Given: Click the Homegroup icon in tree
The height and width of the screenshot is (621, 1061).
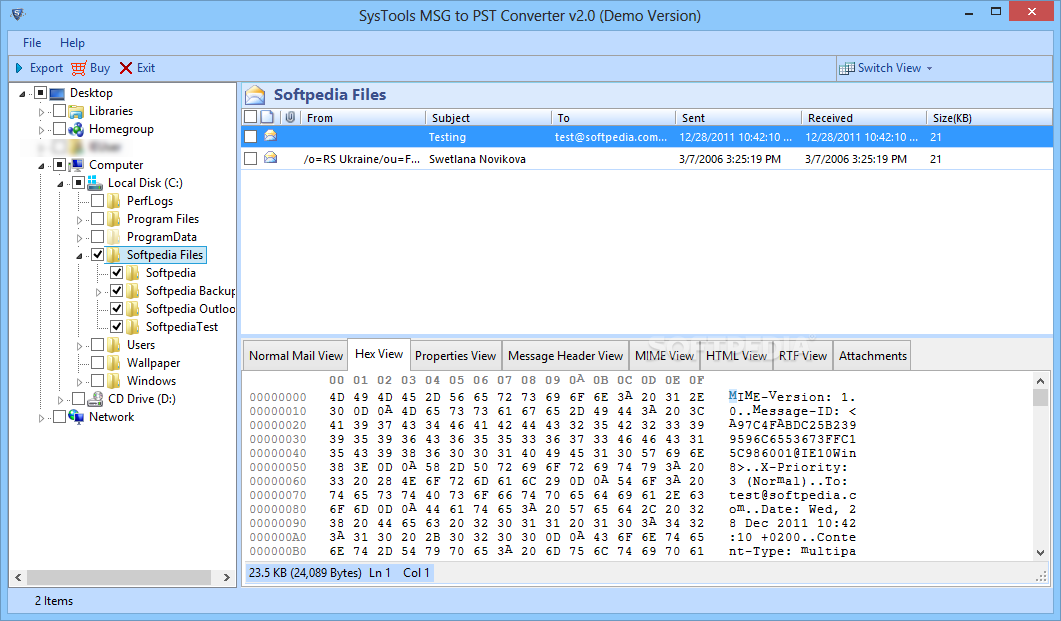Looking at the screenshot, I should coord(76,129).
